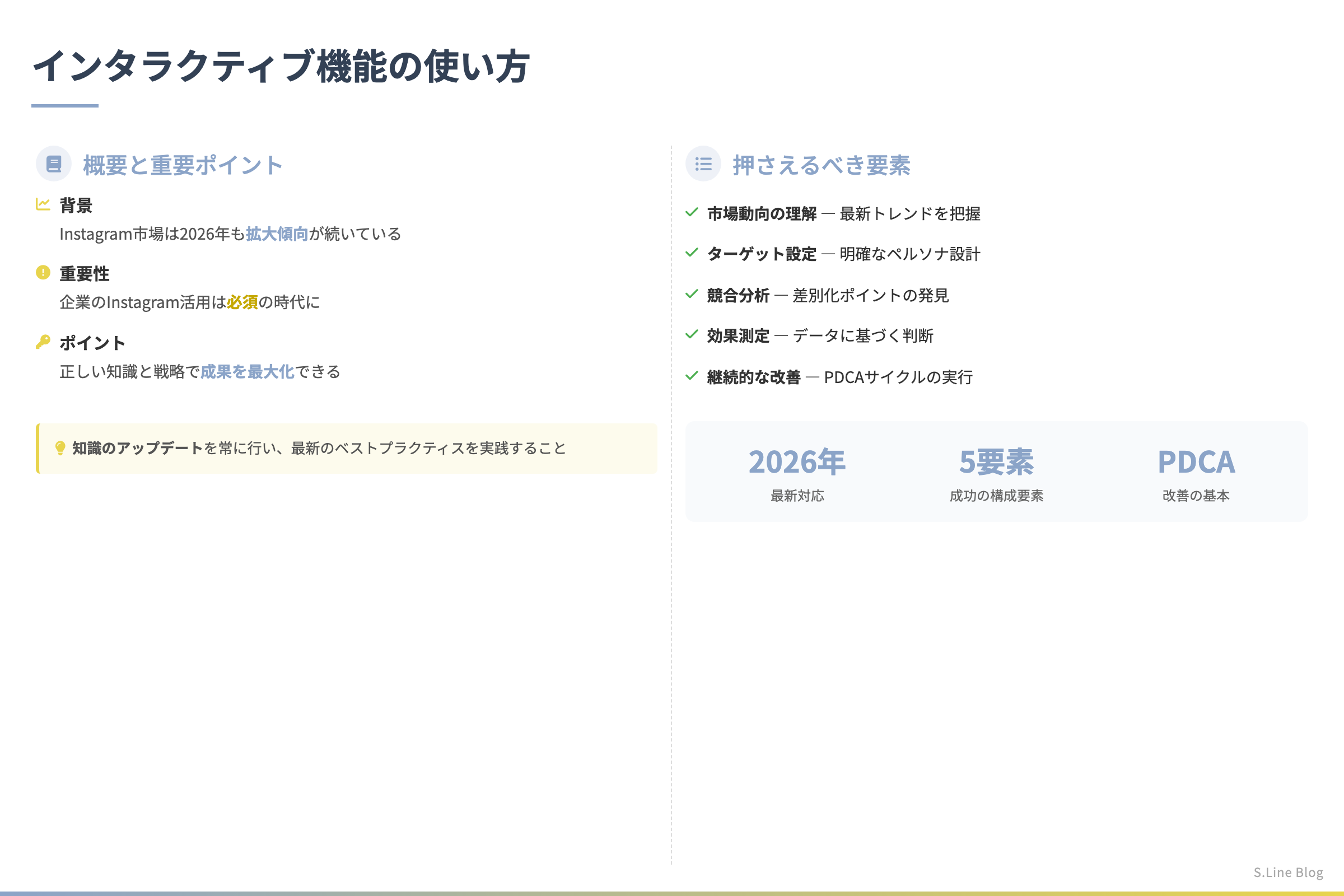1344x896 pixels.
Task: Click the text 差別化ポイントの発見
Action: click(871, 296)
